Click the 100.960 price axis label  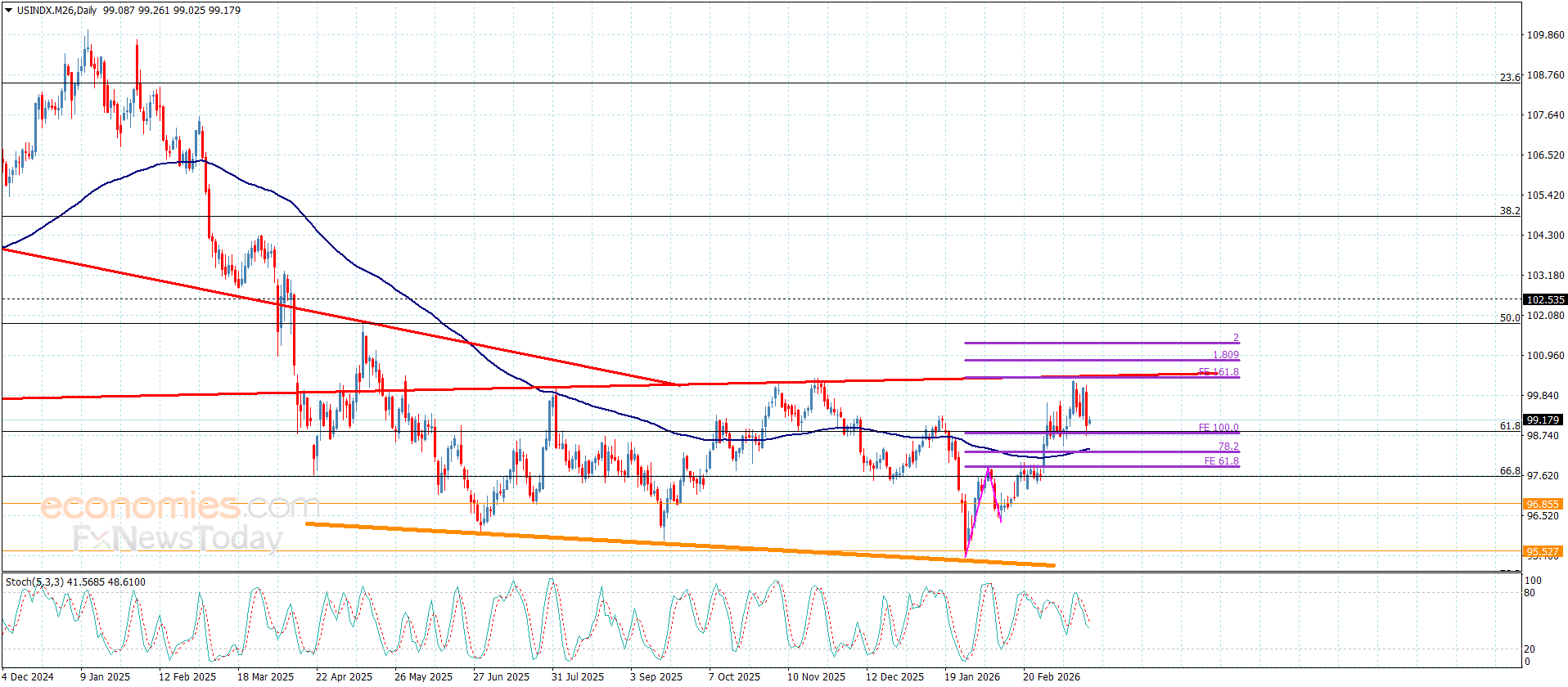(1545, 356)
